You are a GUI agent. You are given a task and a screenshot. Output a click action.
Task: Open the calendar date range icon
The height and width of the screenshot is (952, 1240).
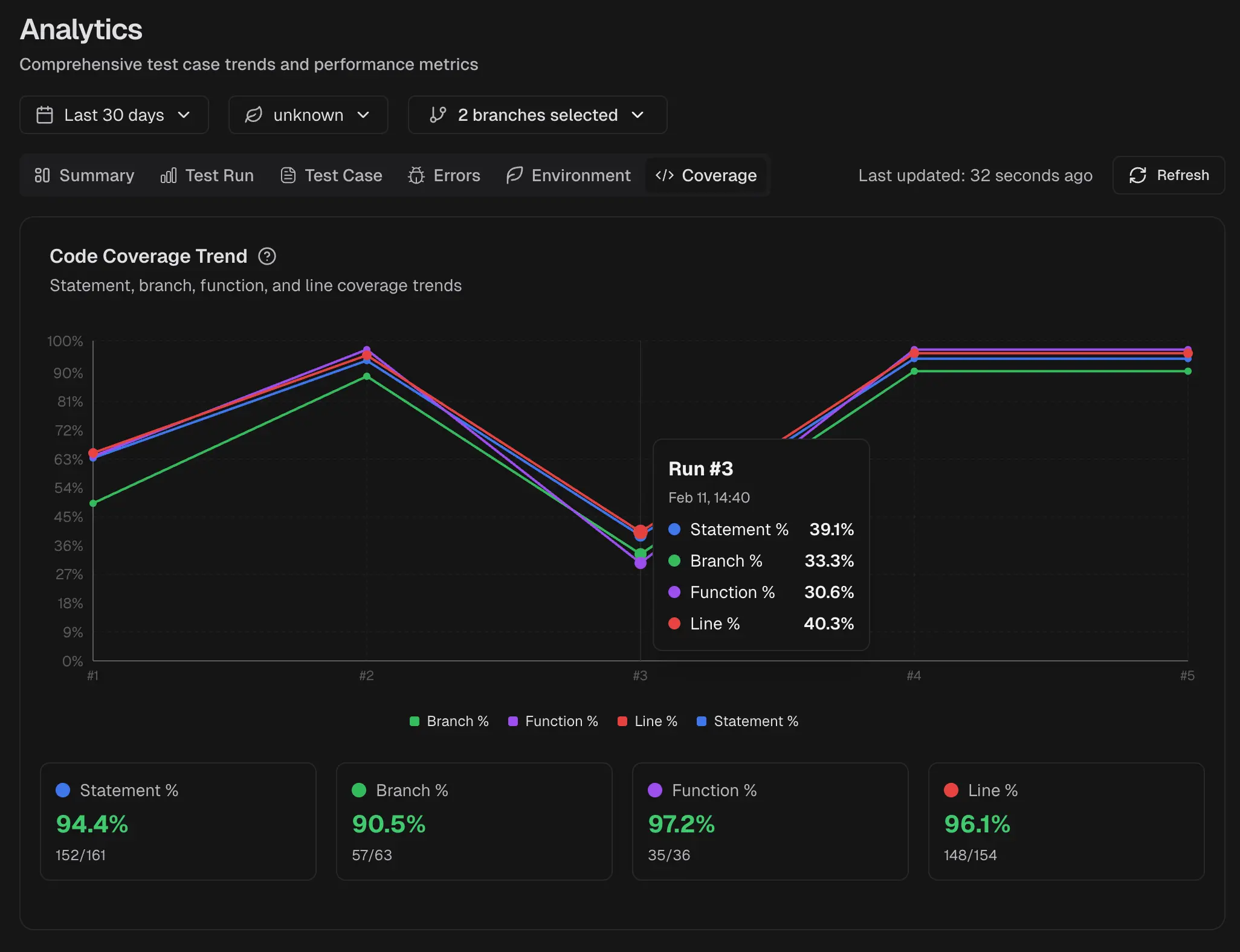click(45, 115)
